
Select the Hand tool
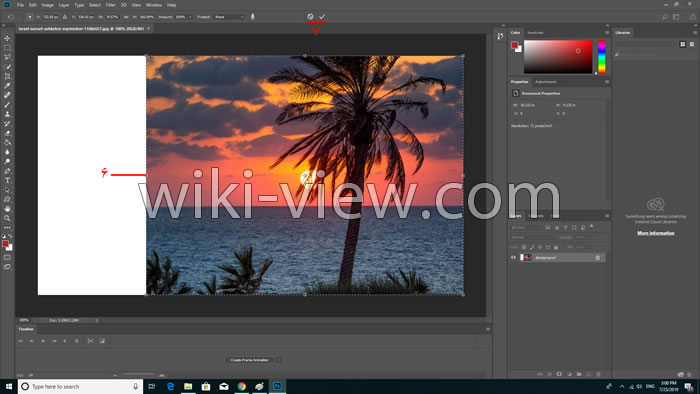[7, 209]
